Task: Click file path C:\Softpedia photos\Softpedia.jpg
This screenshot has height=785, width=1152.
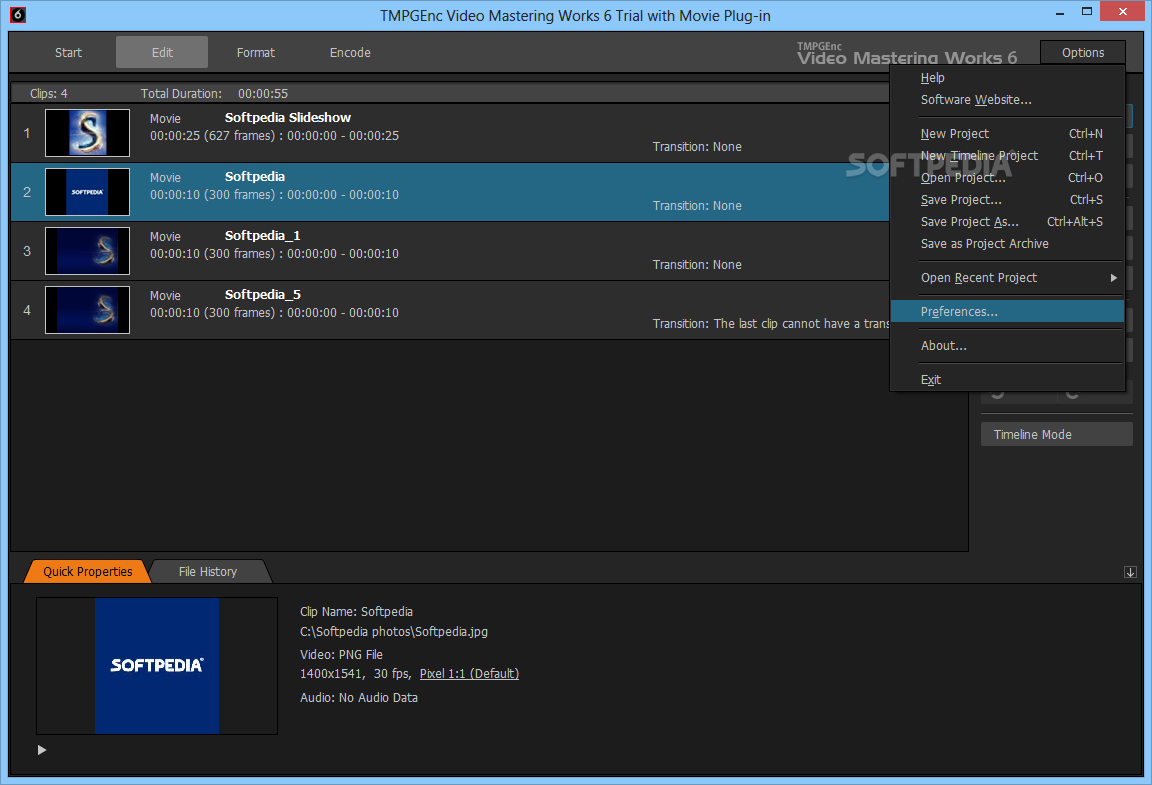Action: click(x=394, y=631)
